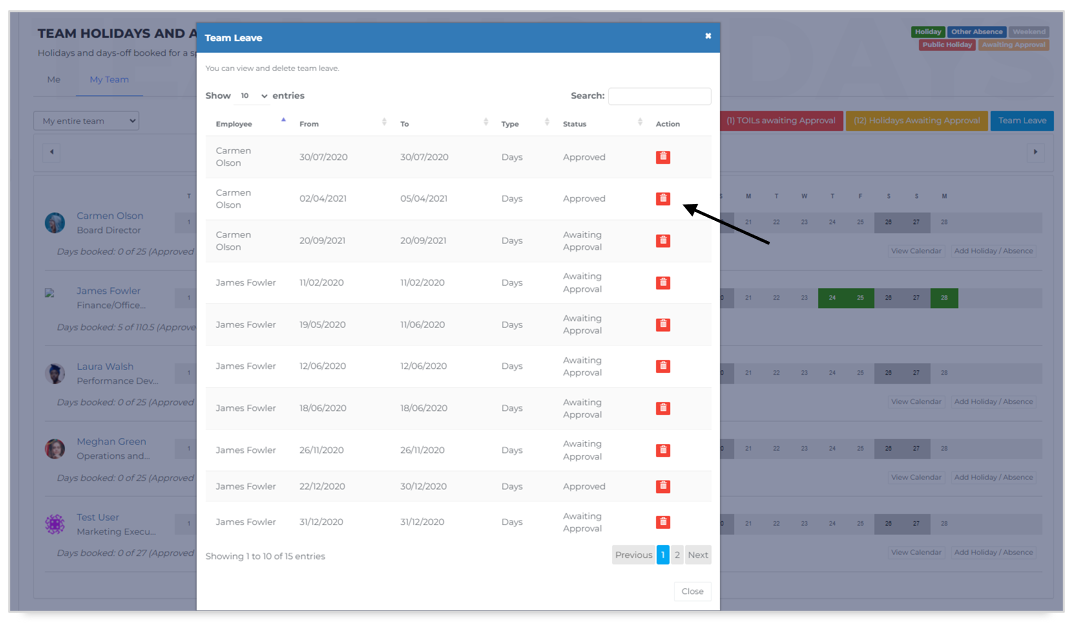Screen dimensions: 1079x624
Task: Click the Awaiting Approval legend swatch
Action: 1014,45
